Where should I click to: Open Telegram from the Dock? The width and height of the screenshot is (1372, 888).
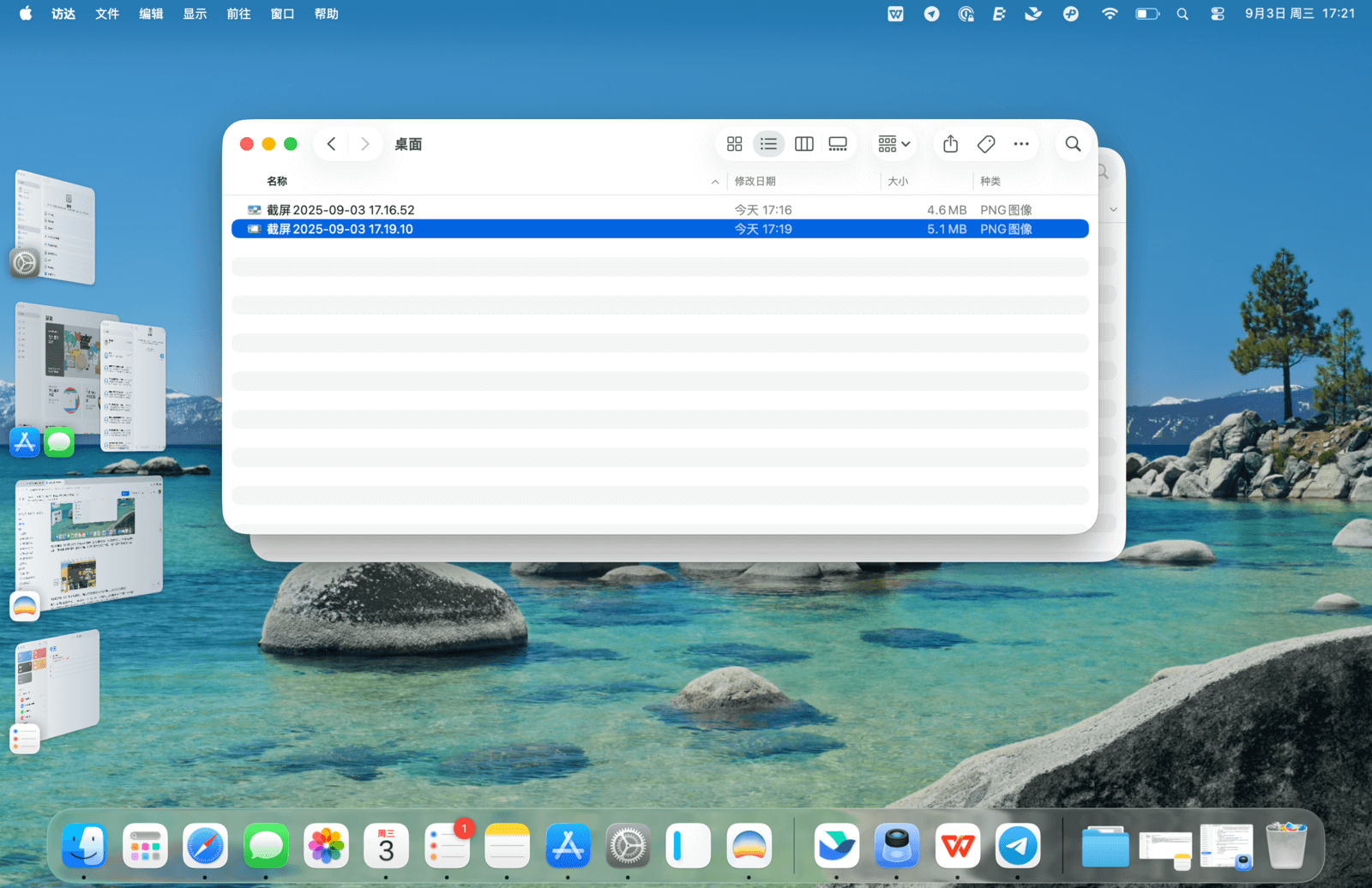pos(1018,847)
